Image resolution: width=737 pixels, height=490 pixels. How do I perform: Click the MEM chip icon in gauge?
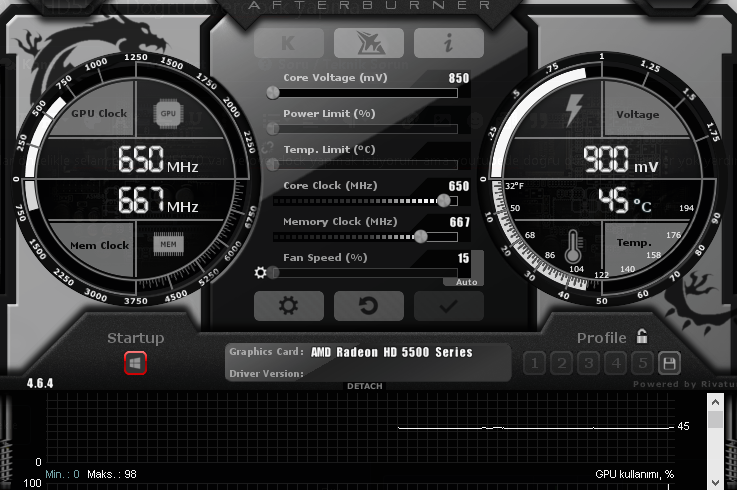168,244
